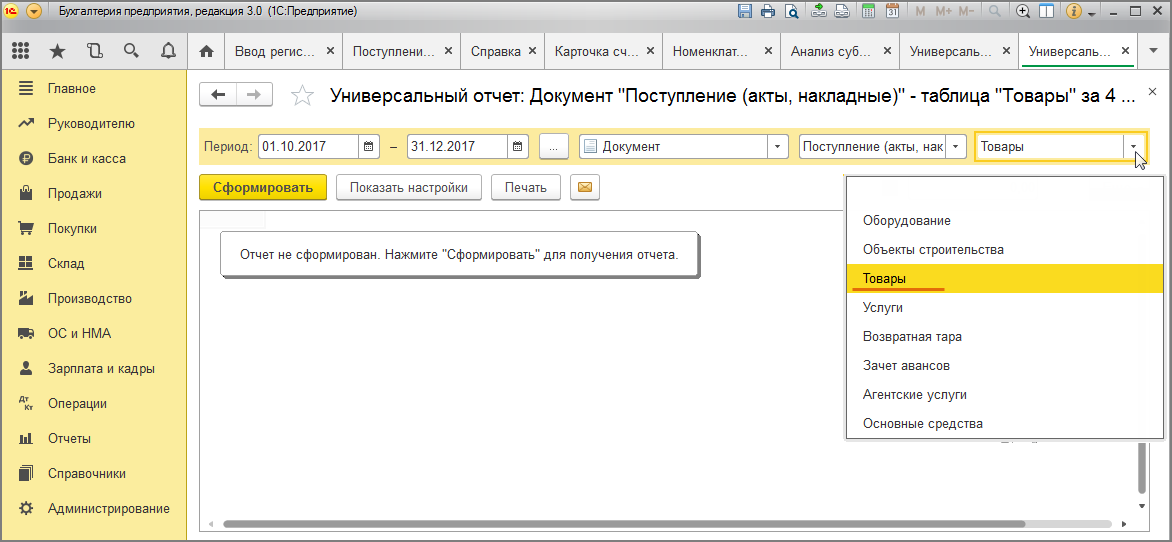Viewport: 1172px width, 542px height.
Task: Open the information (i) icon
Action: point(1075,11)
